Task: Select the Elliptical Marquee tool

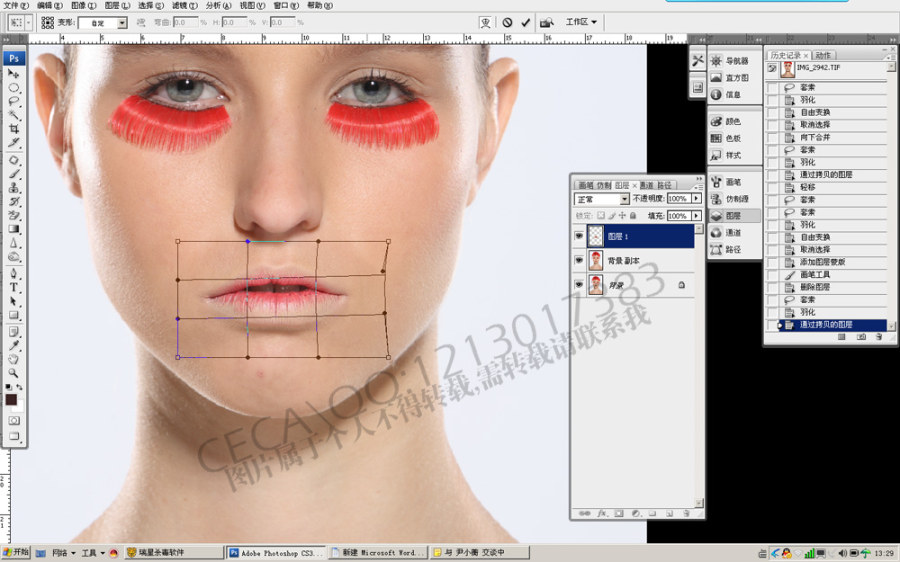Action: (x=14, y=88)
